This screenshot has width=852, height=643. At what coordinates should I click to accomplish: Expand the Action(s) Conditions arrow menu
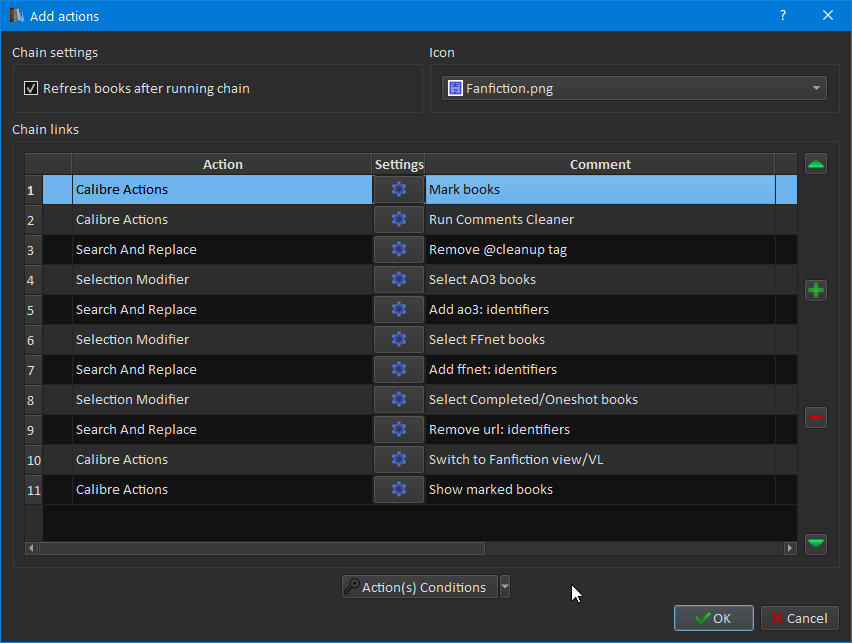coord(505,588)
